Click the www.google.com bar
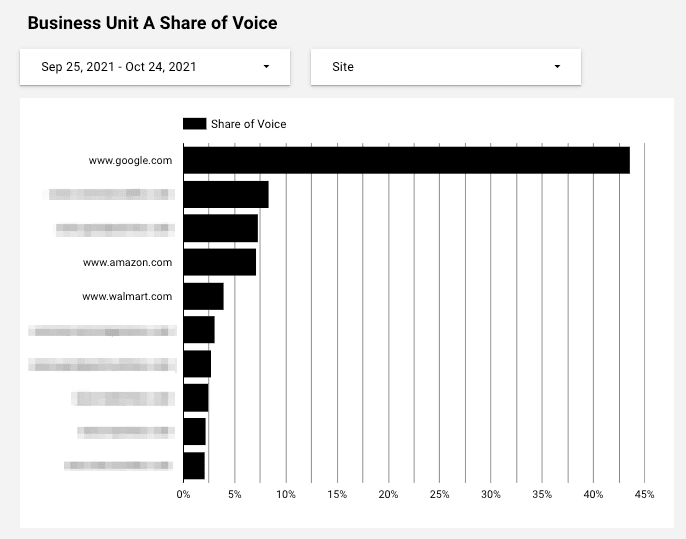Screen dimensions: 686x539 tap(405, 160)
